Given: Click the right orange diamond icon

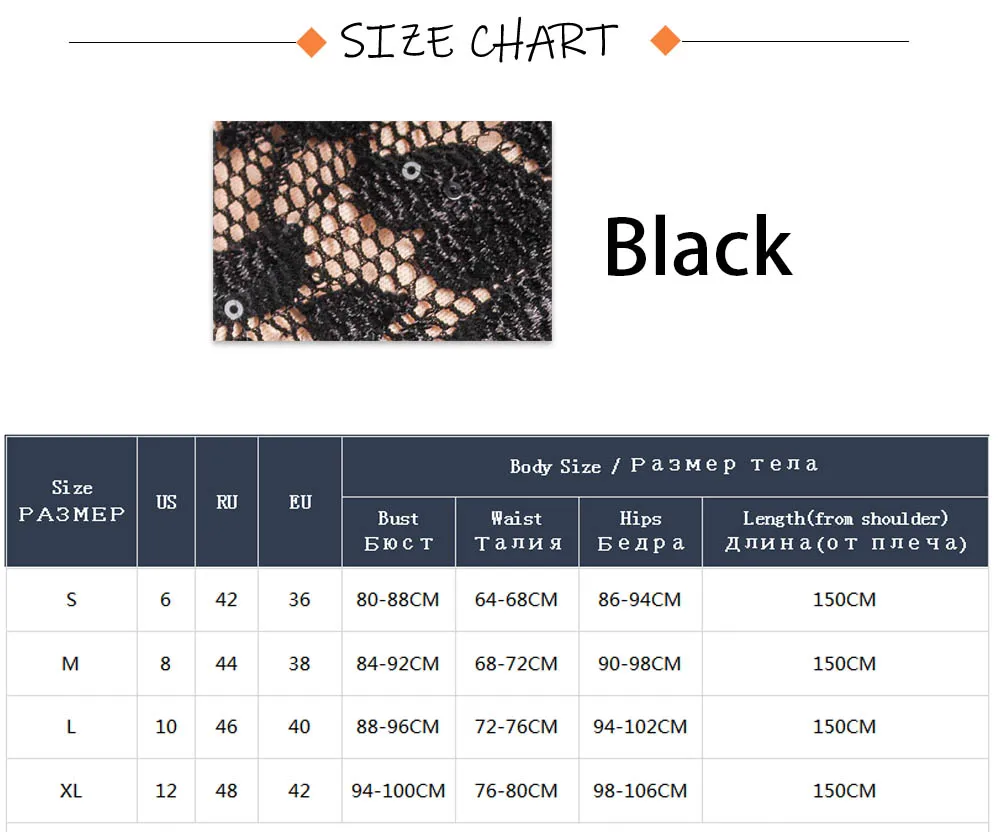Looking at the screenshot, I should 666,41.
